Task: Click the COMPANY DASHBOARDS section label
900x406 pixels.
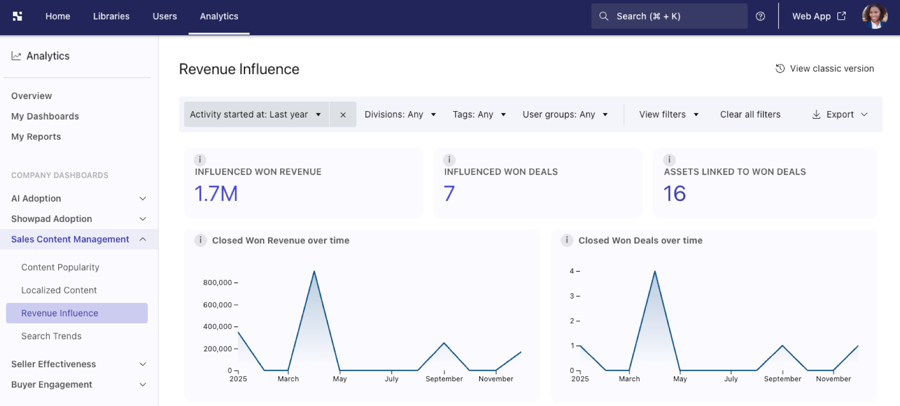Action: coord(60,175)
